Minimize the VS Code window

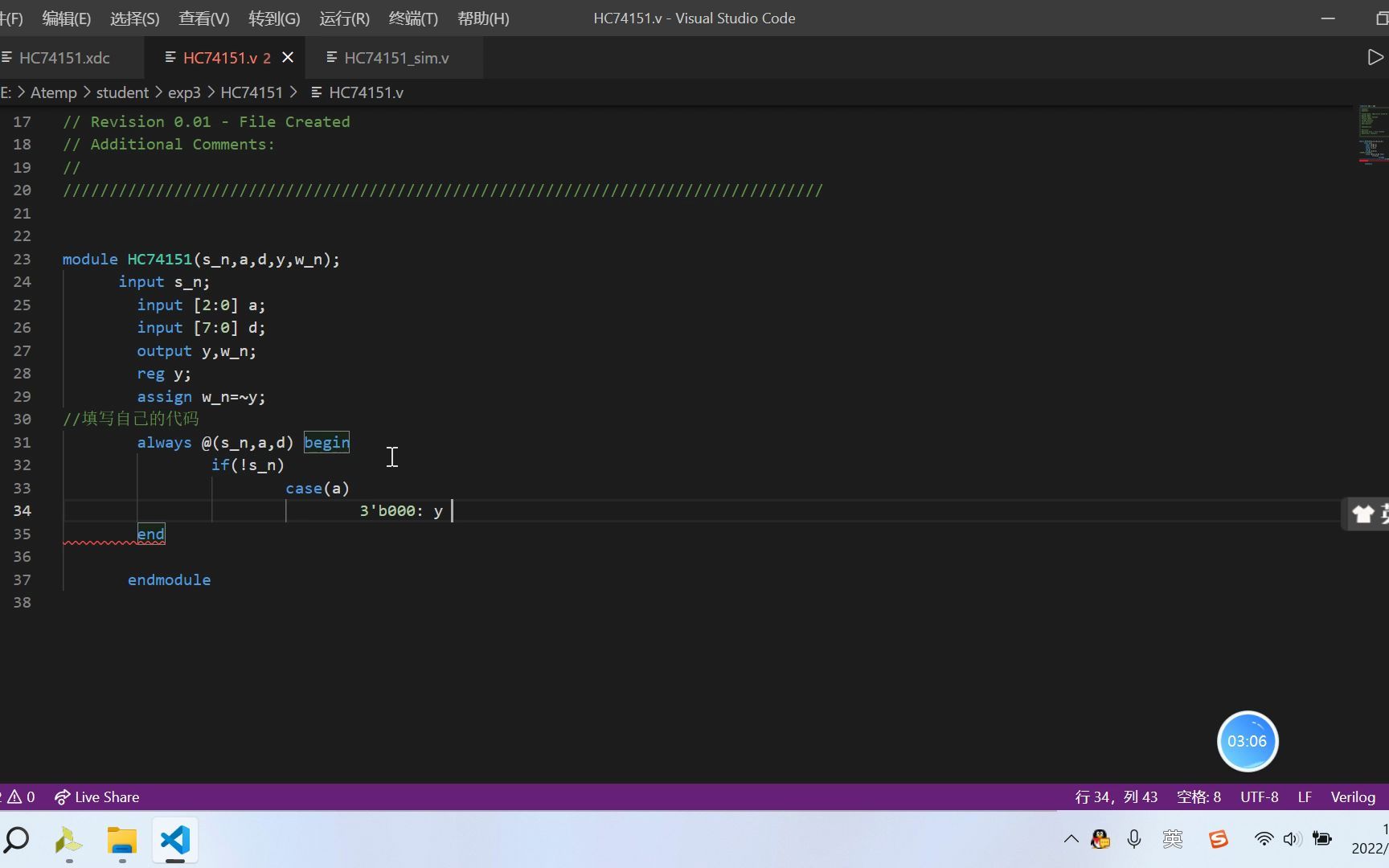click(x=1328, y=18)
